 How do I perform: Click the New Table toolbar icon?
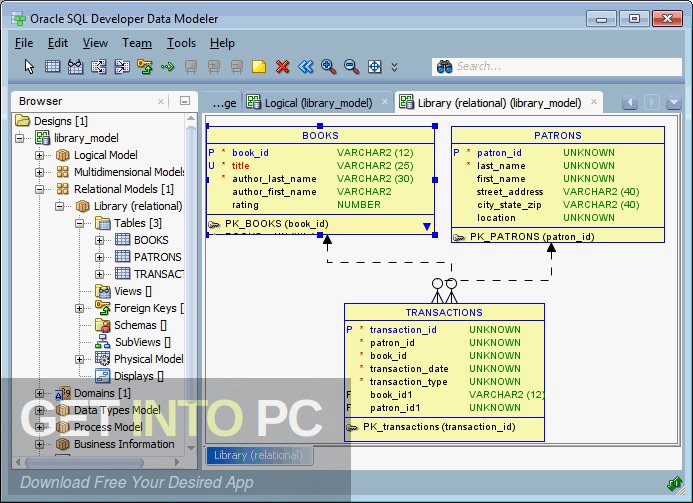tap(52, 67)
